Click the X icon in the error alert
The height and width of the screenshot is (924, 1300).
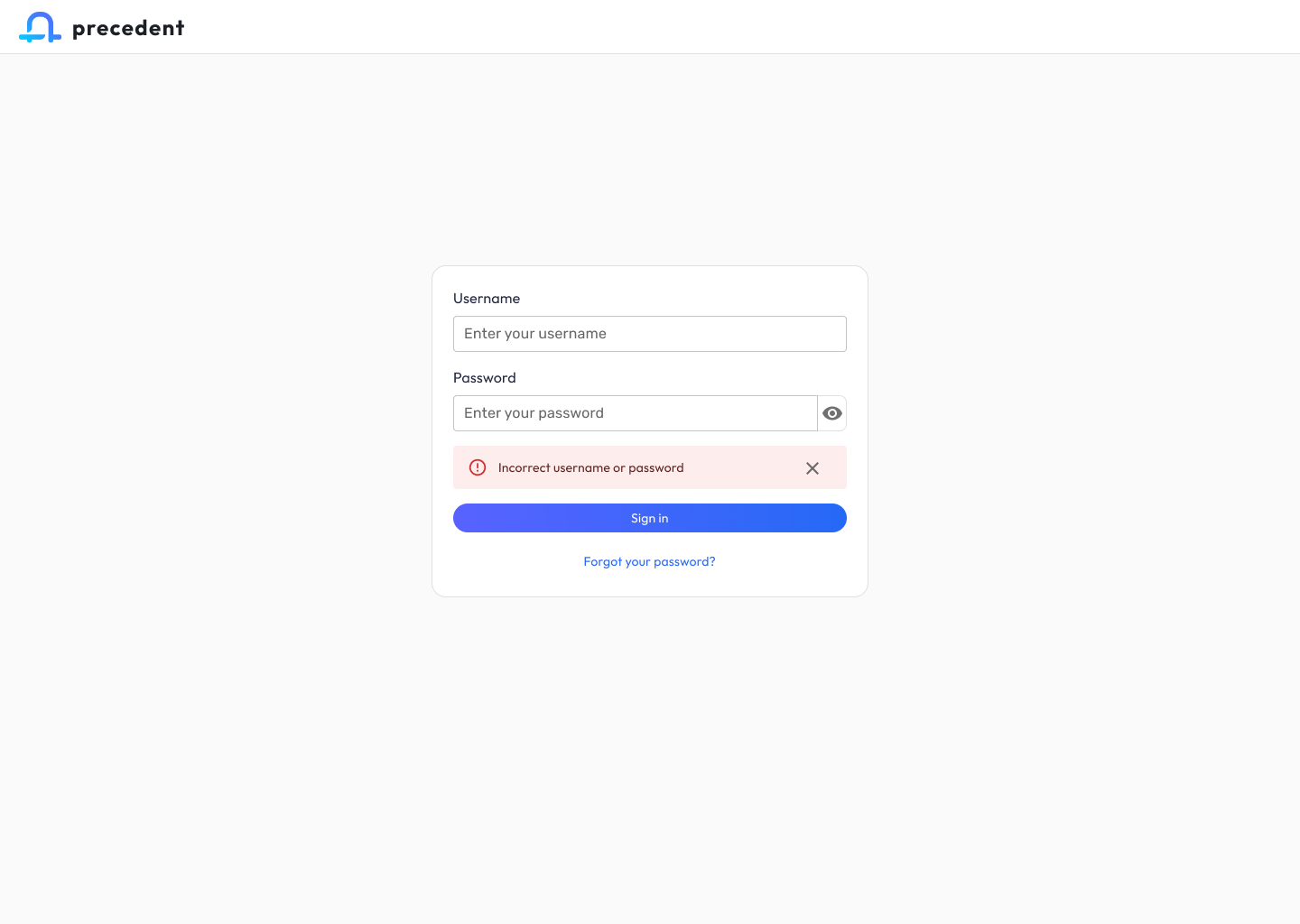pos(812,468)
